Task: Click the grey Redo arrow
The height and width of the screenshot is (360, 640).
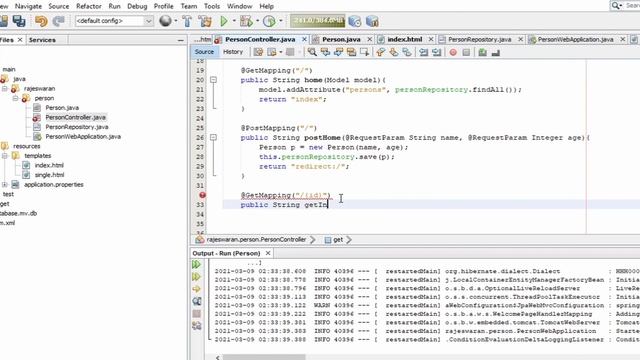Action: tap(59, 21)
